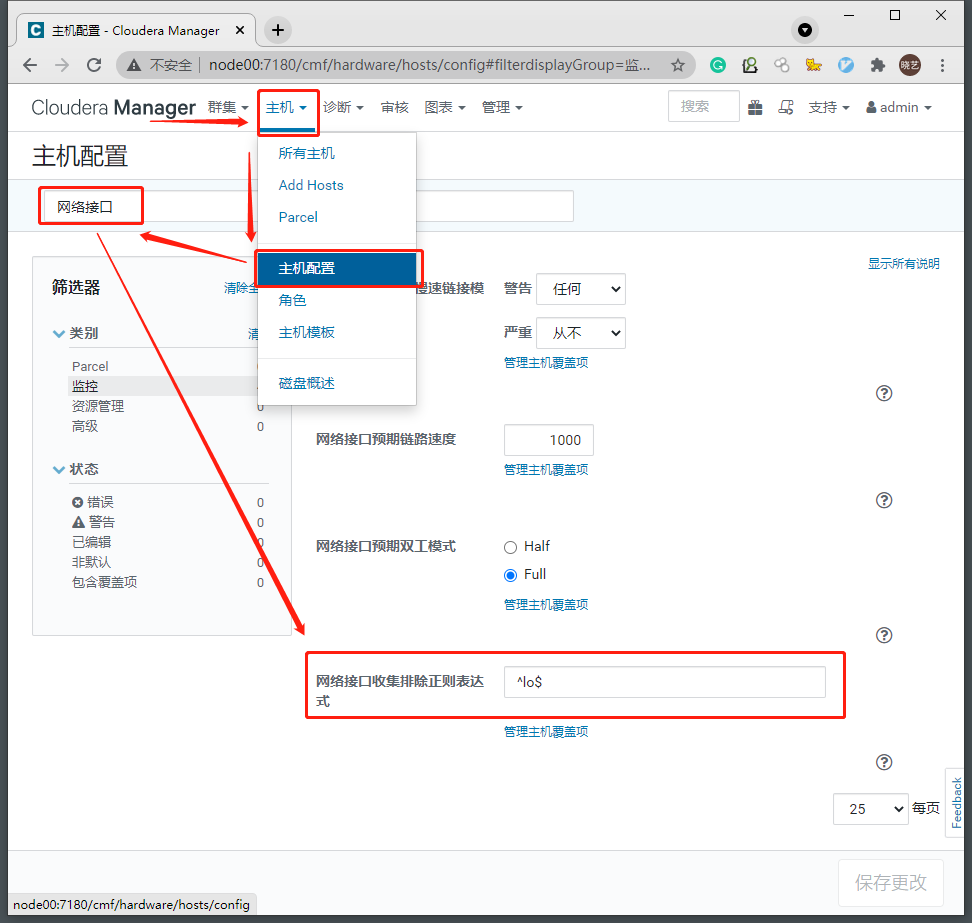Open the parcel gift-box icon in the header
Image resolution: width=972 pixels, height=923 pixels.
pyautogui.click(x=755, y=107)
